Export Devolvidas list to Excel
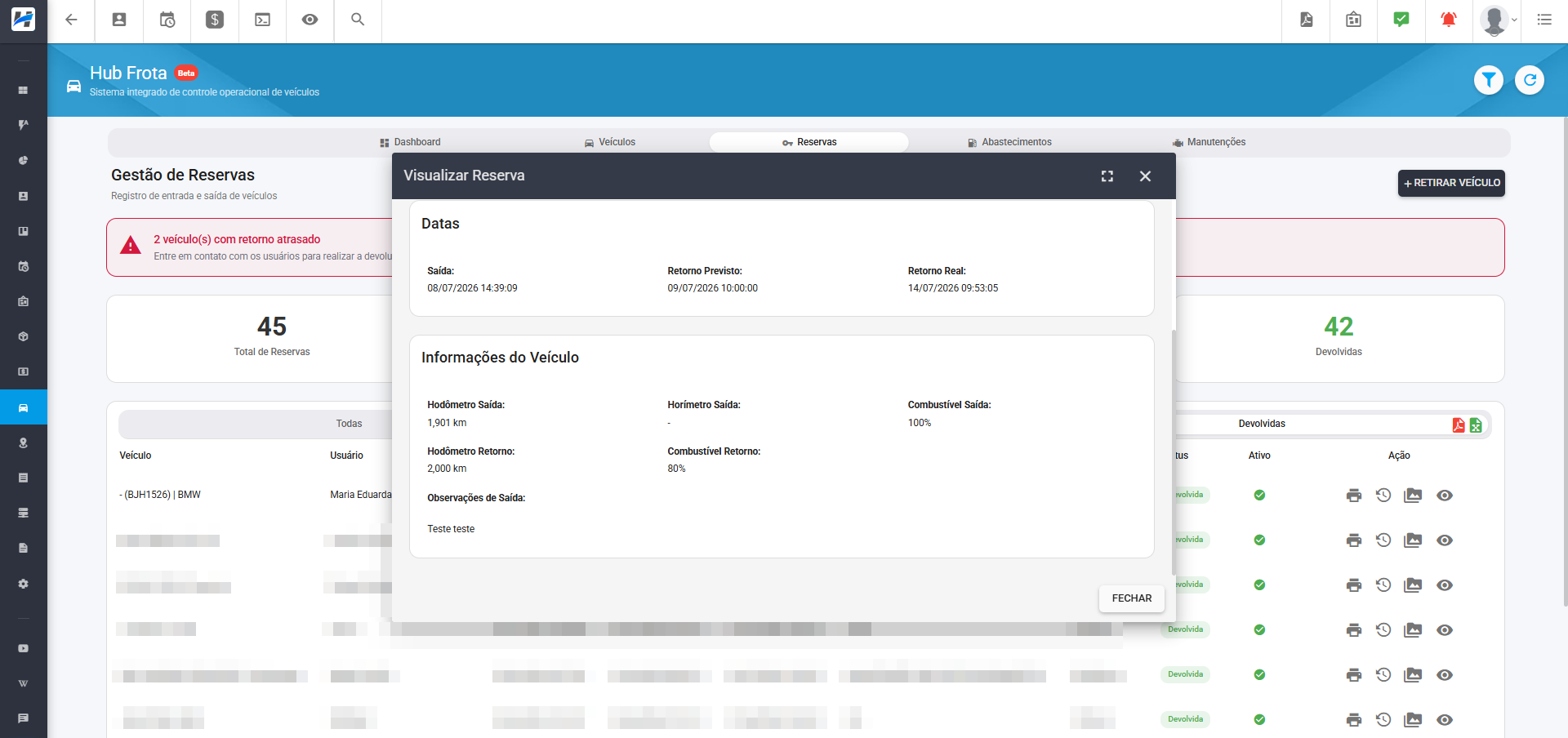Image resolution: width=1568 pixels, height=738 pixels. tap(1476, 425)
